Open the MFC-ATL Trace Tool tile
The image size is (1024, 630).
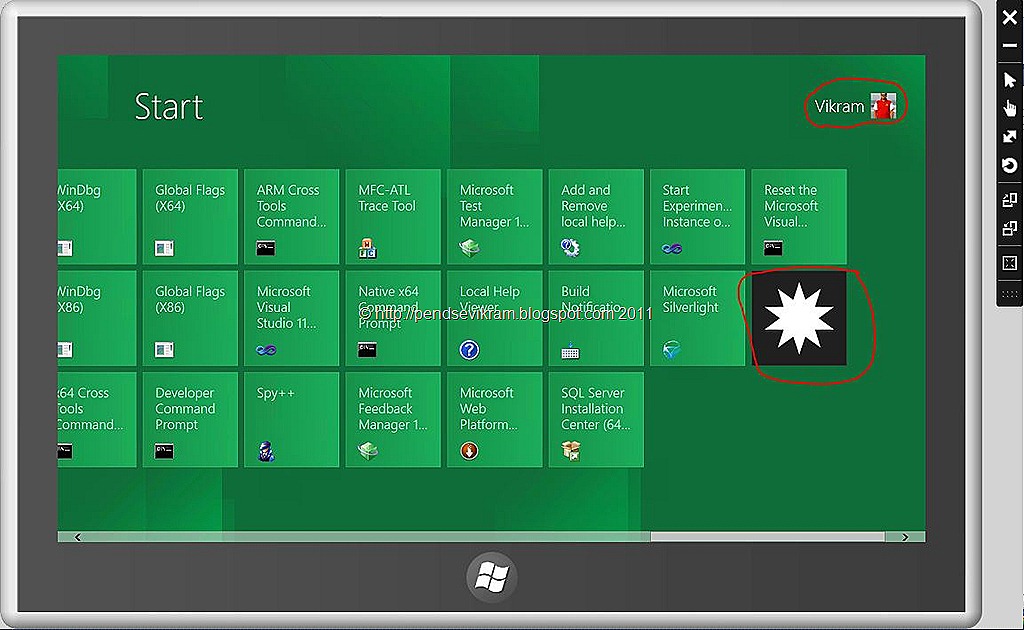click(x=393, y=217)
